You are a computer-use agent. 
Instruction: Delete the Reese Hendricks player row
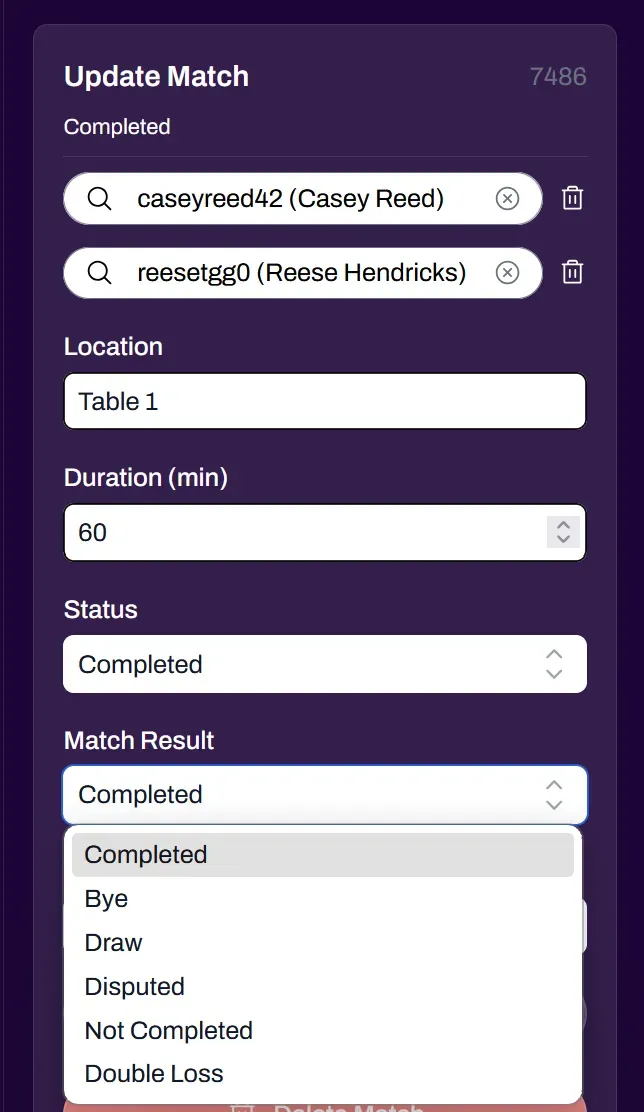pos(572,273)
